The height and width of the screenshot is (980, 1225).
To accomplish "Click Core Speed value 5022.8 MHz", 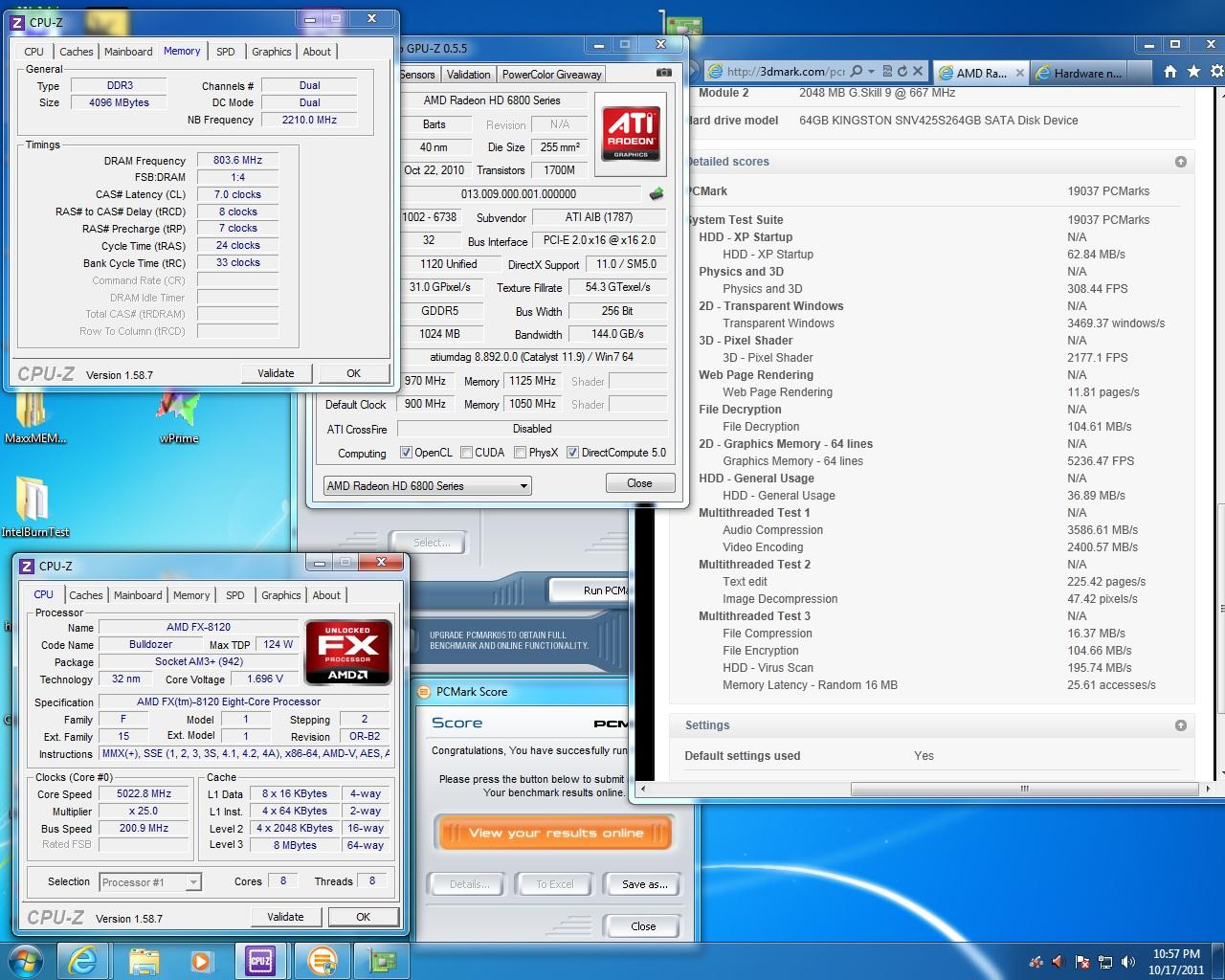I will pos(144,793).
